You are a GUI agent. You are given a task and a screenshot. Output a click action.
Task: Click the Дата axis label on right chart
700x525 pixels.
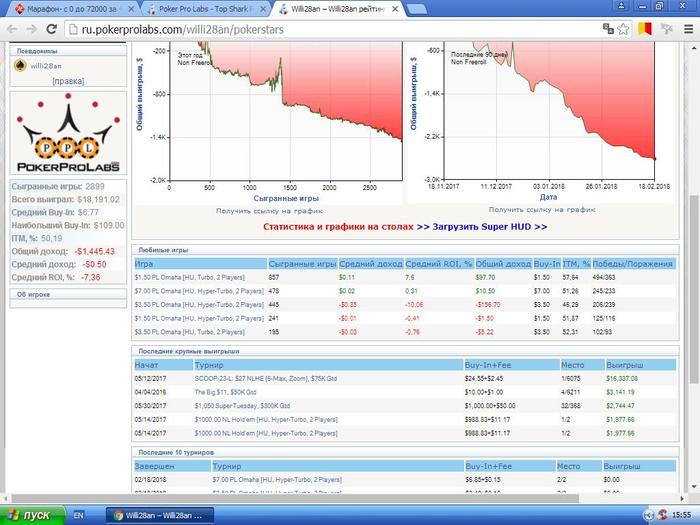point(548,197)
